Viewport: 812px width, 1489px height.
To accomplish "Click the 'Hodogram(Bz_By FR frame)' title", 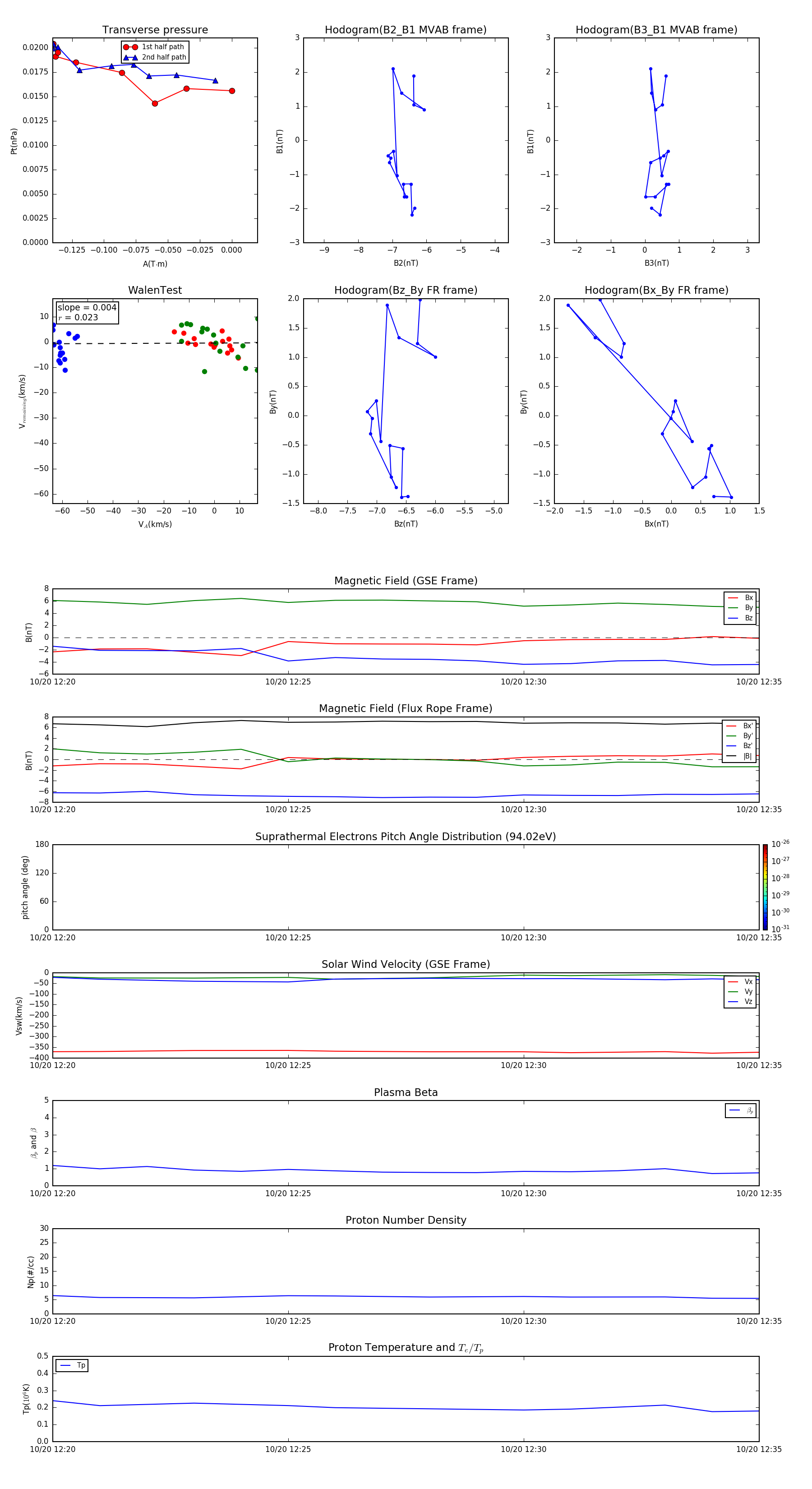I will (406, 290).
